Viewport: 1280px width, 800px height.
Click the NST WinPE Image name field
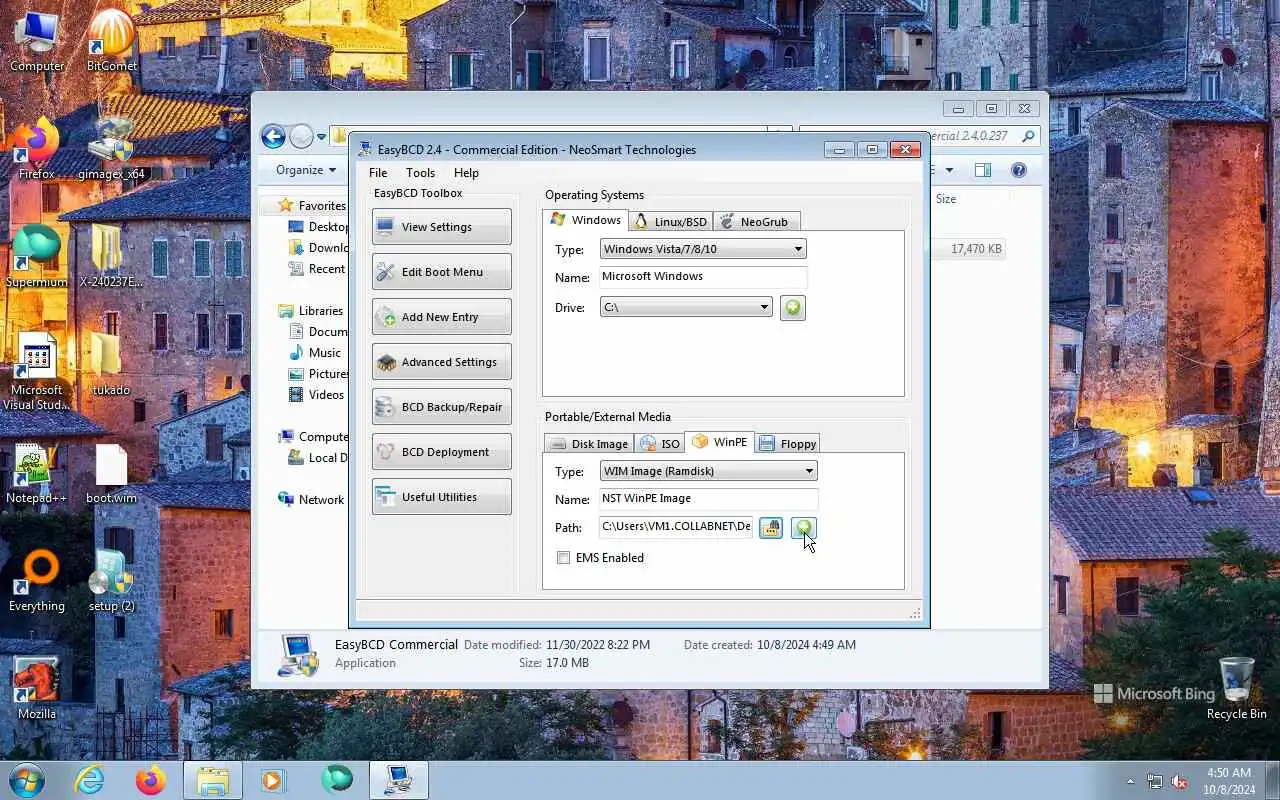pyautogui.click(x=709, y=499)
